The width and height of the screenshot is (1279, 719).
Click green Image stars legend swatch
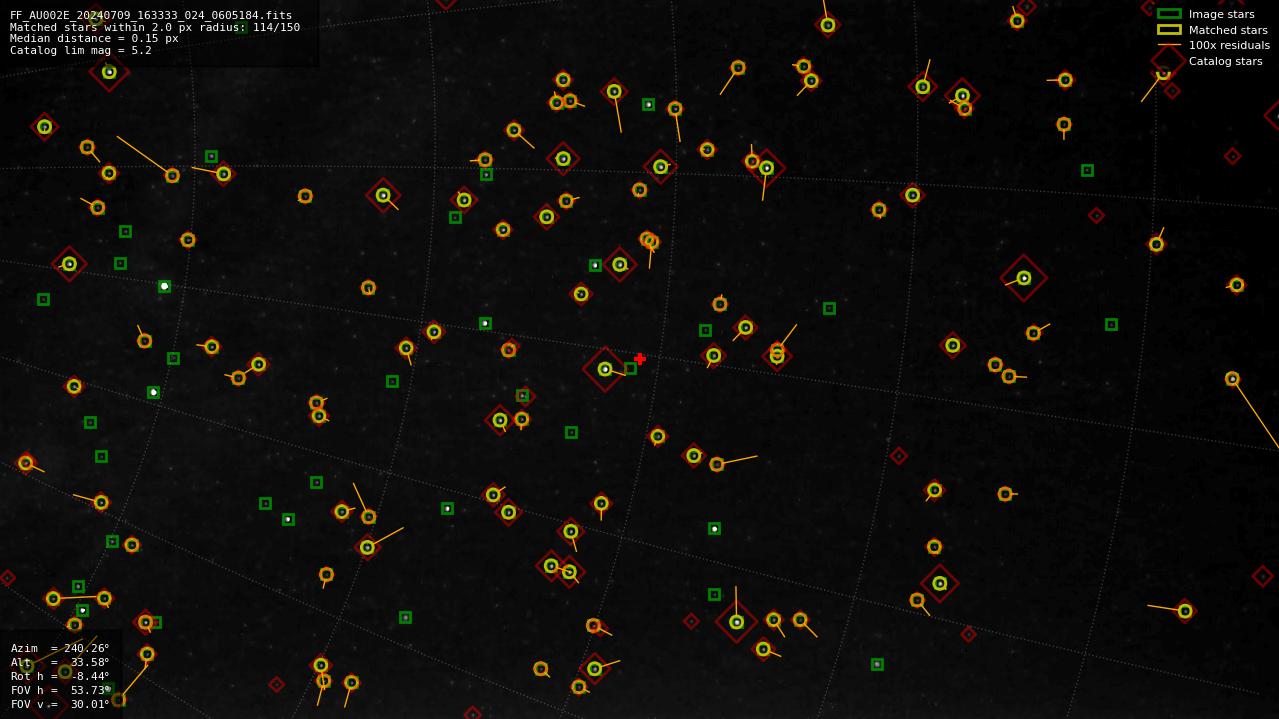[1169, 14]
